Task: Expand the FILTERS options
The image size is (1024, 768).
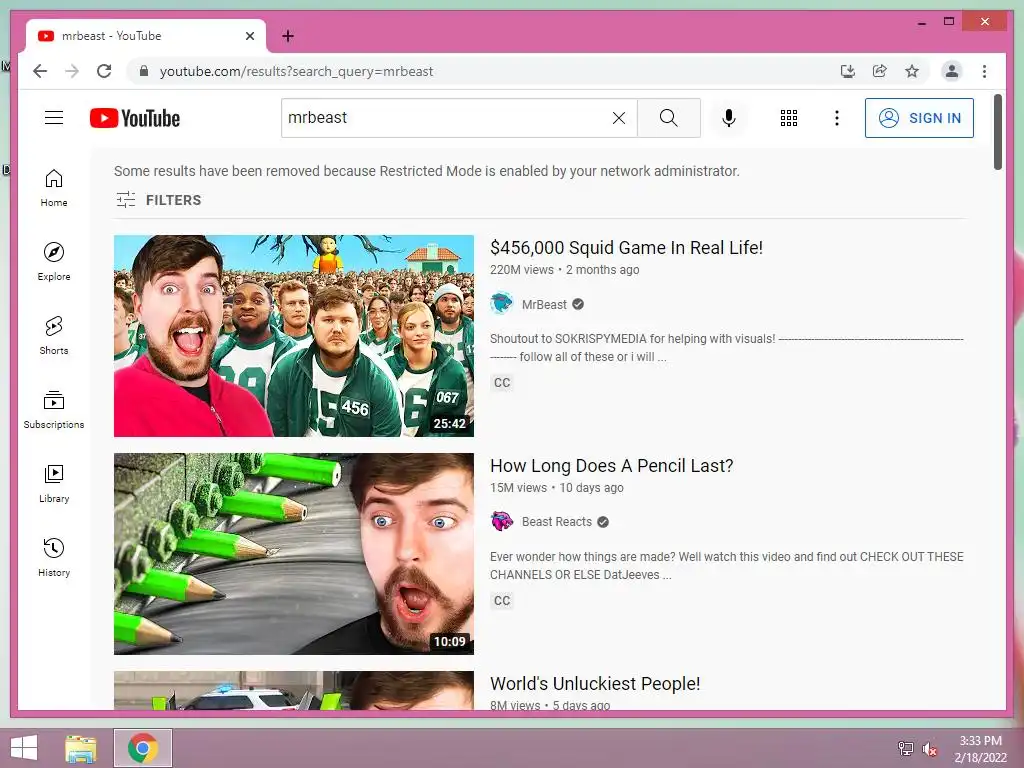Action: tap(159, 200)
